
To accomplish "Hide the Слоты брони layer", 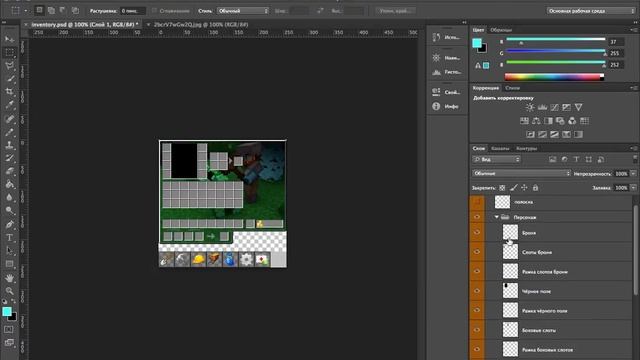I will tap(477, 252).
